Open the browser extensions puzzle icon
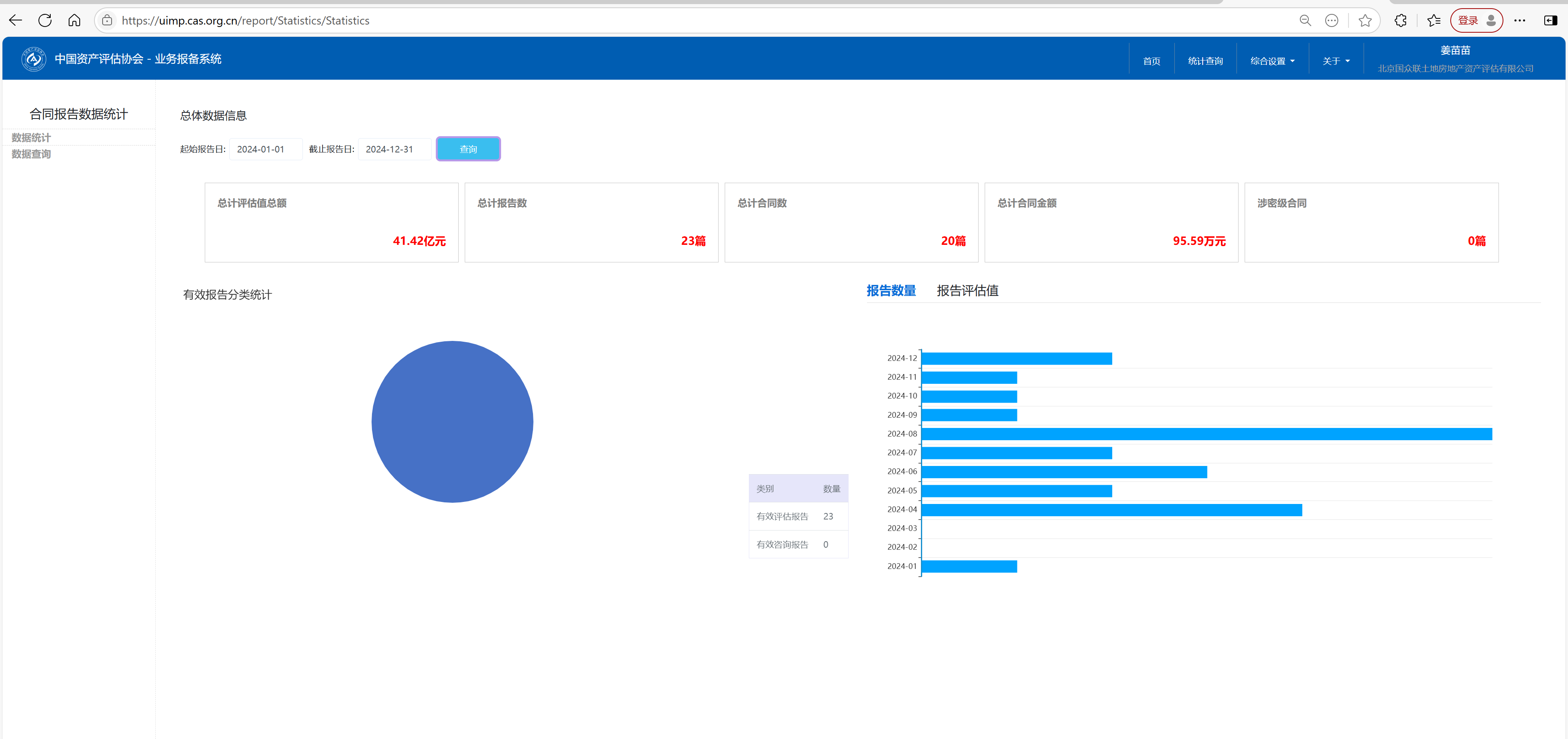Viewport: 1568px width, 739px height. (x=1400, y=21)
